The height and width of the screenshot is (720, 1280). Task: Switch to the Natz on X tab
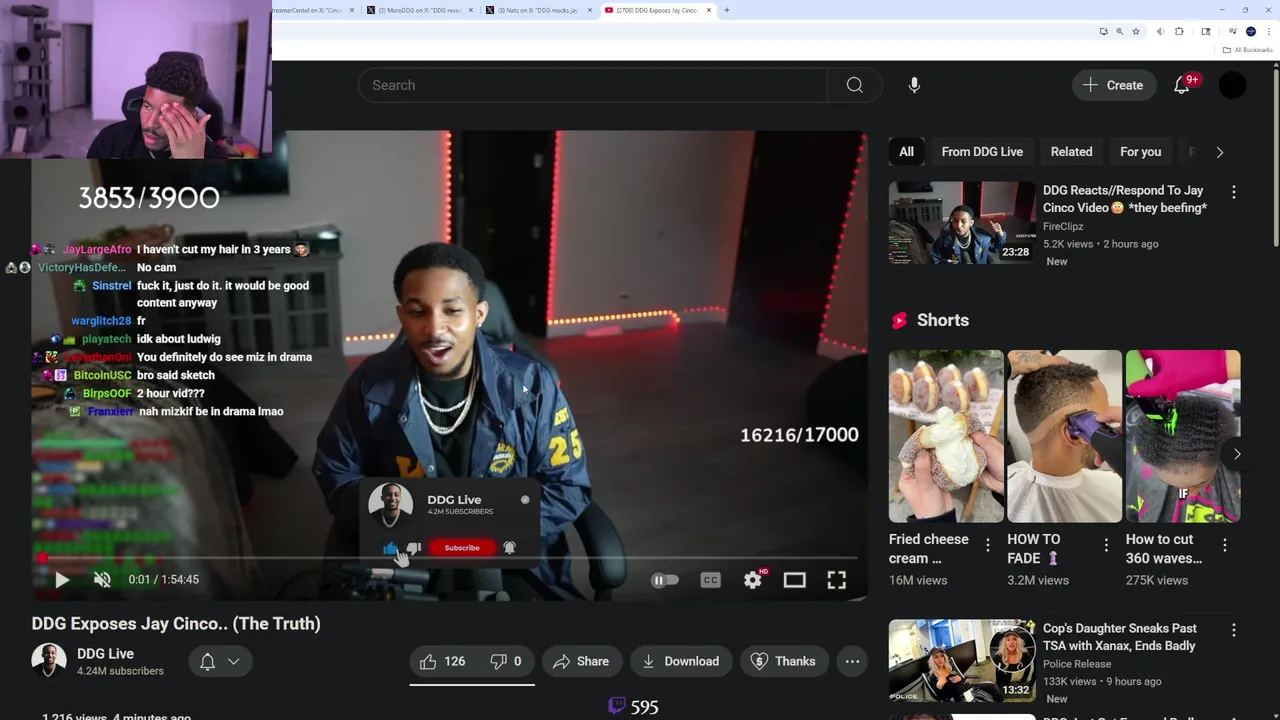[x=537, y=10]
